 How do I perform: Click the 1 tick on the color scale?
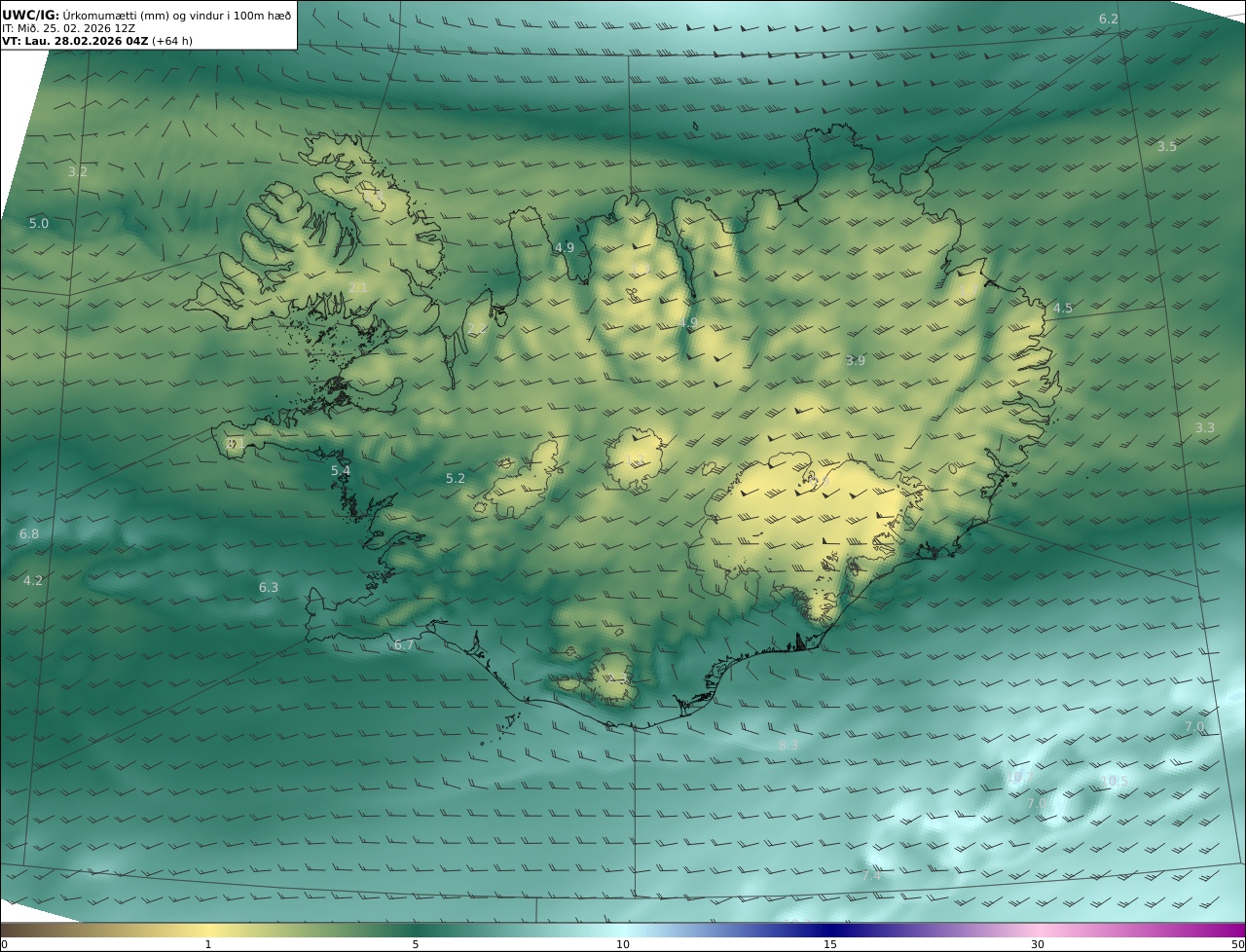(x=207, y=943)
